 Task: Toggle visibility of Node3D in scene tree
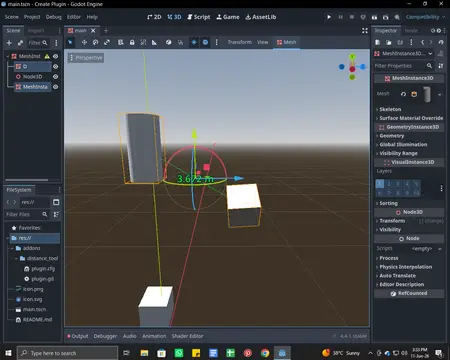click(56, 77)
